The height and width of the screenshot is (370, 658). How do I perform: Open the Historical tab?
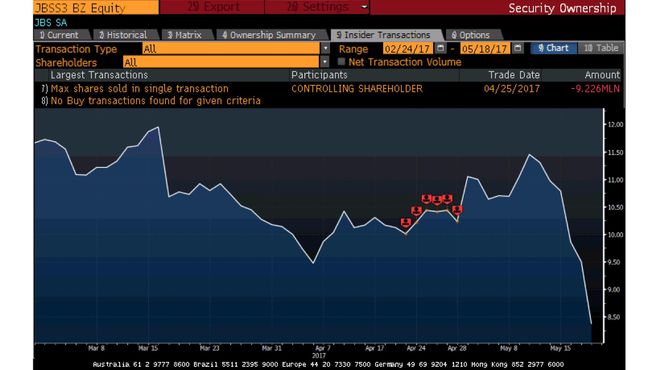click(x=123, y=35)
